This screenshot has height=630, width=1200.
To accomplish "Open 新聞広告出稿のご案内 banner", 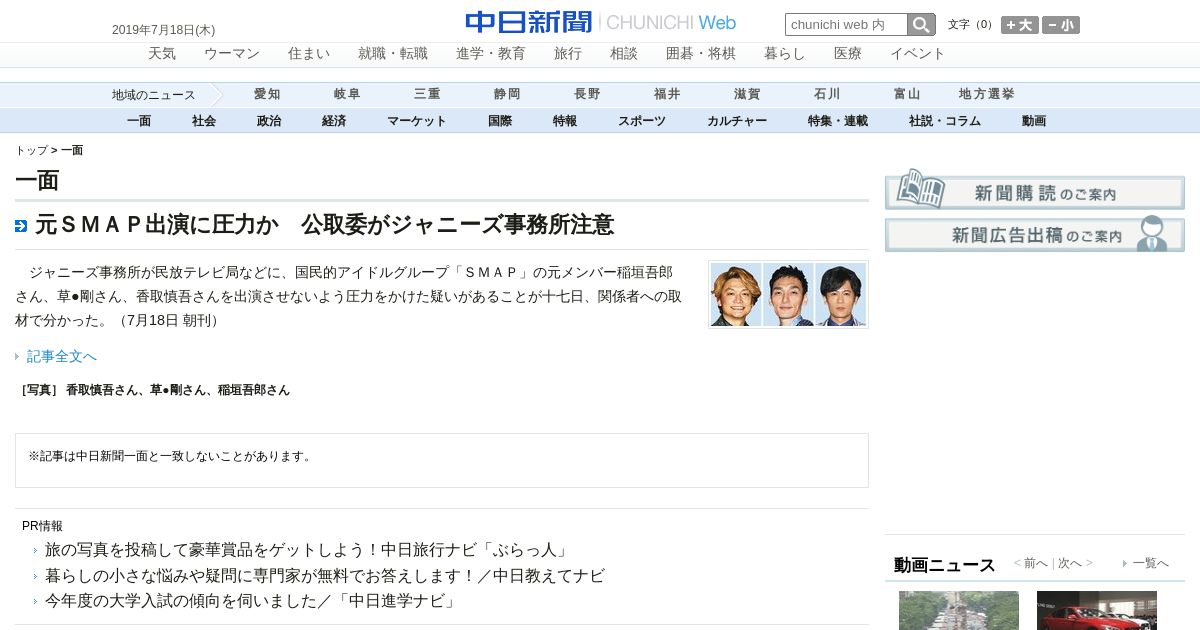I will pyautogui.click(x=1035, y=234).
